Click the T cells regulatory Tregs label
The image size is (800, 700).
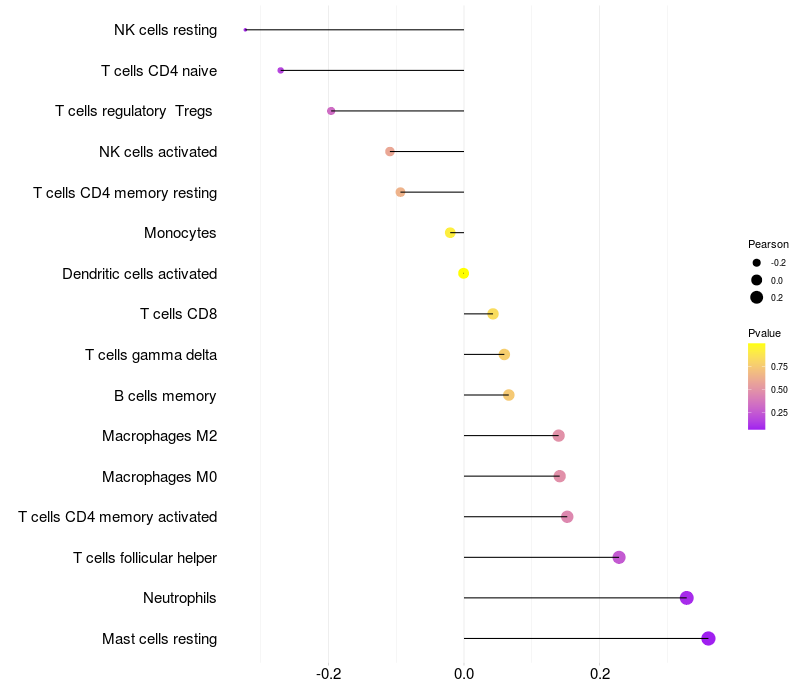click(x=133, y=111)
